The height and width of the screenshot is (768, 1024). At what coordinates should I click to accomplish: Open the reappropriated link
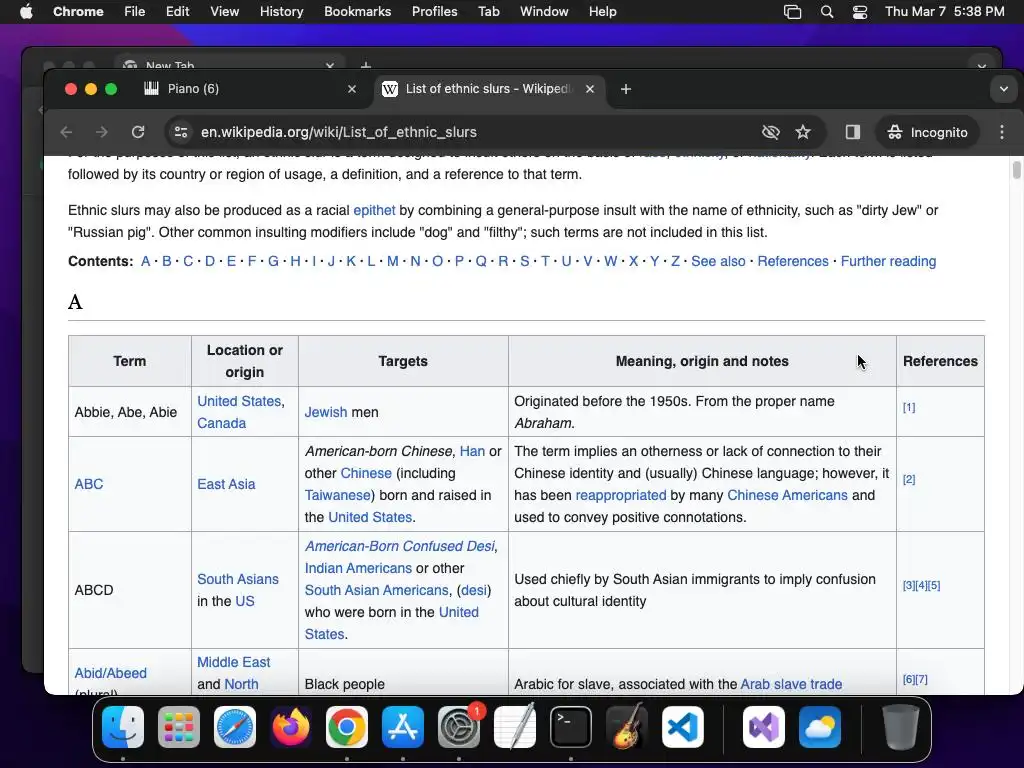(620, 495)
